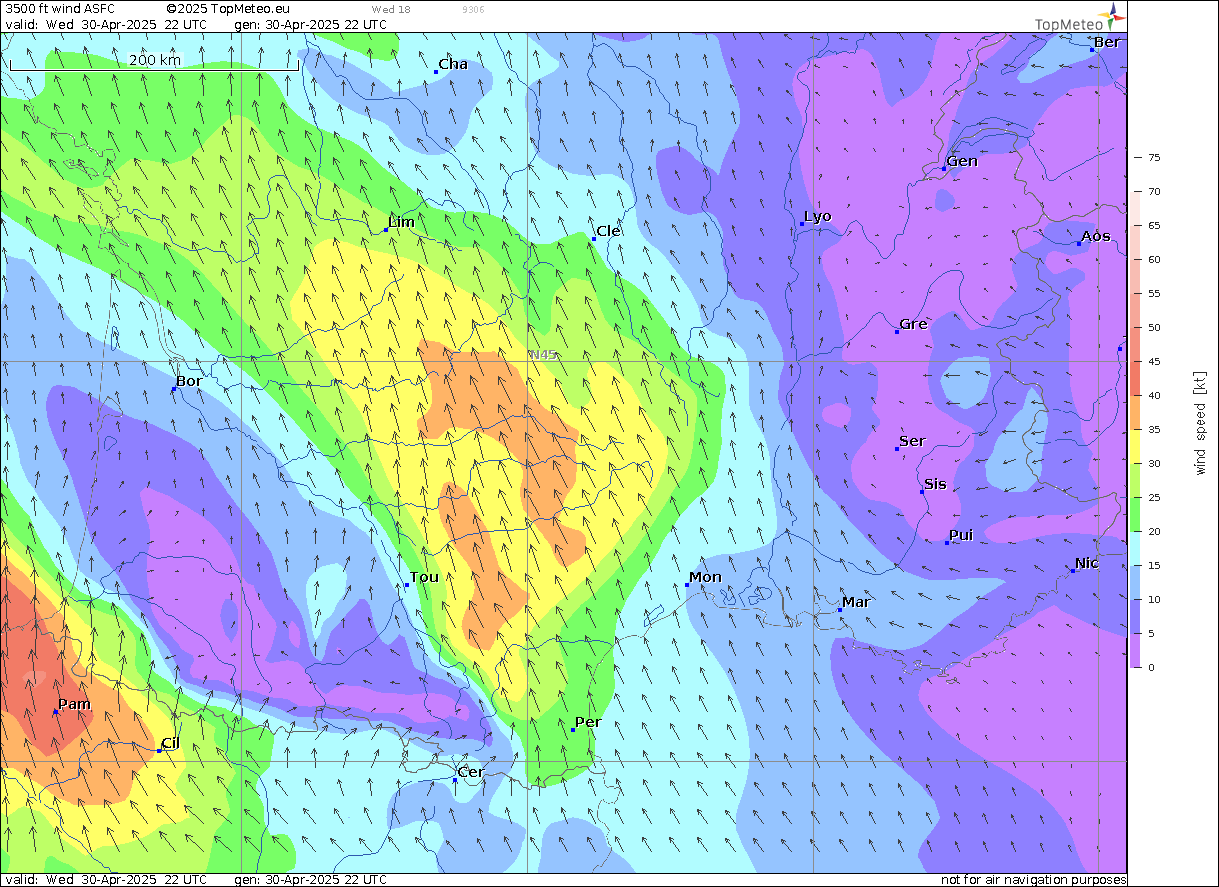1219x887 pixels.
Task: Select the "N45" latitude line label
Action: [x=543, y=355]
